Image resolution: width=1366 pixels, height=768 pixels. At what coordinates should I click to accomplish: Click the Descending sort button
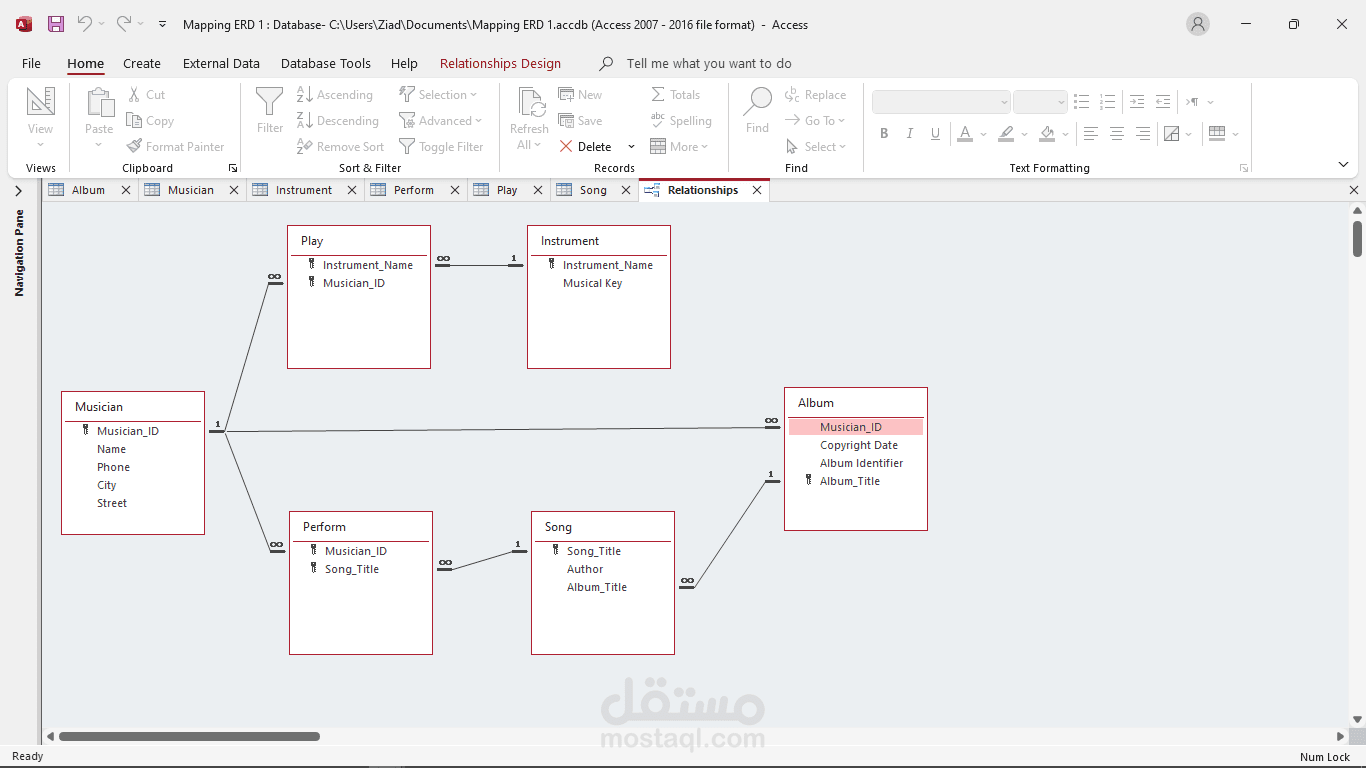point(338,121)
